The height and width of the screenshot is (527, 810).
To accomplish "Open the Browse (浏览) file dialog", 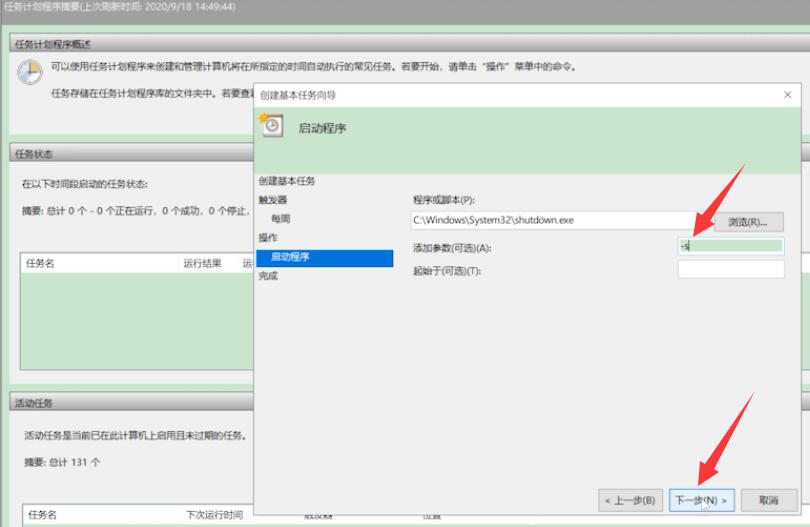I will tap(748, 222).
